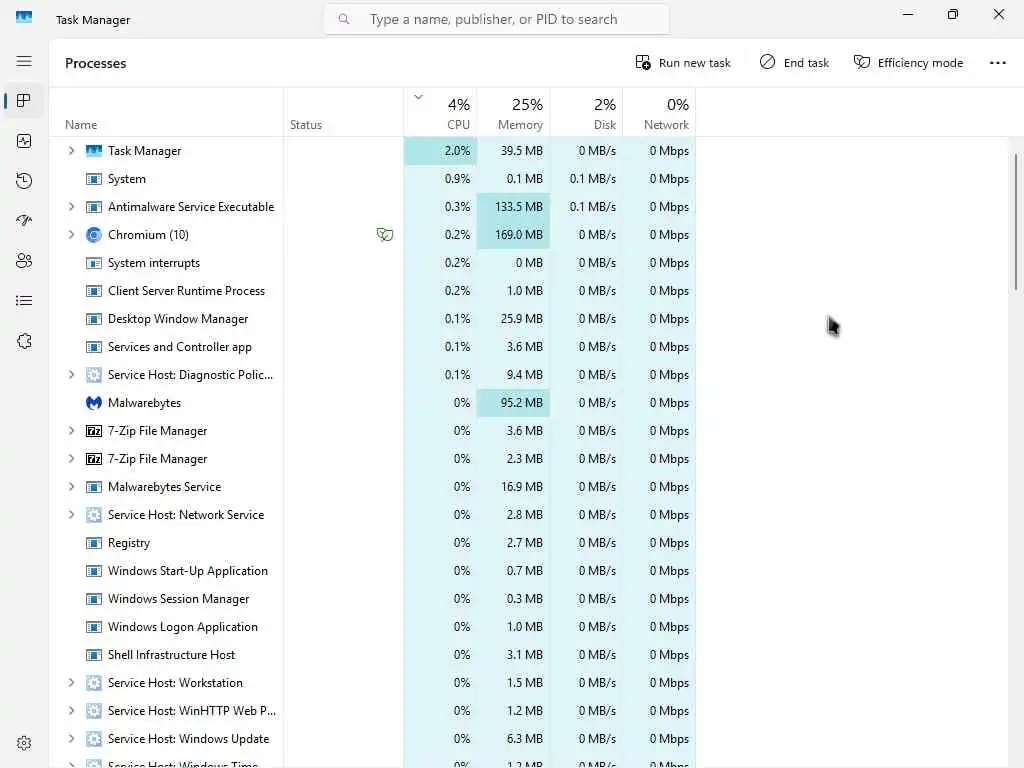Screen dimensions: 1024x768
Task: Click the End task button
Action: (794, 63)
